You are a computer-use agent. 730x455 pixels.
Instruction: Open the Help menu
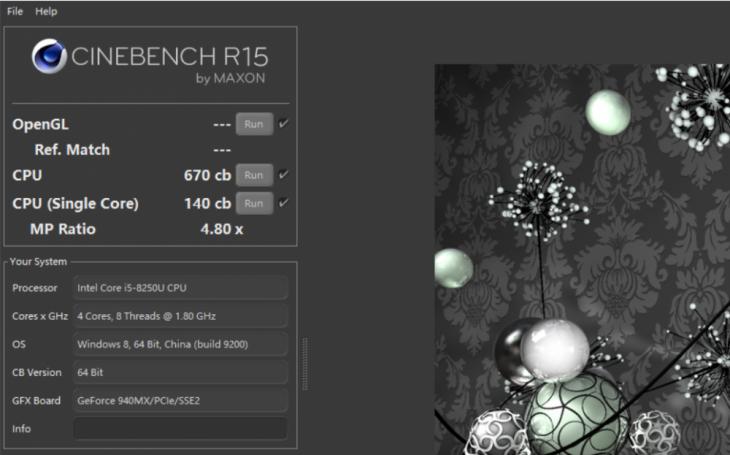pyautogui.click(x=46, y=12)
